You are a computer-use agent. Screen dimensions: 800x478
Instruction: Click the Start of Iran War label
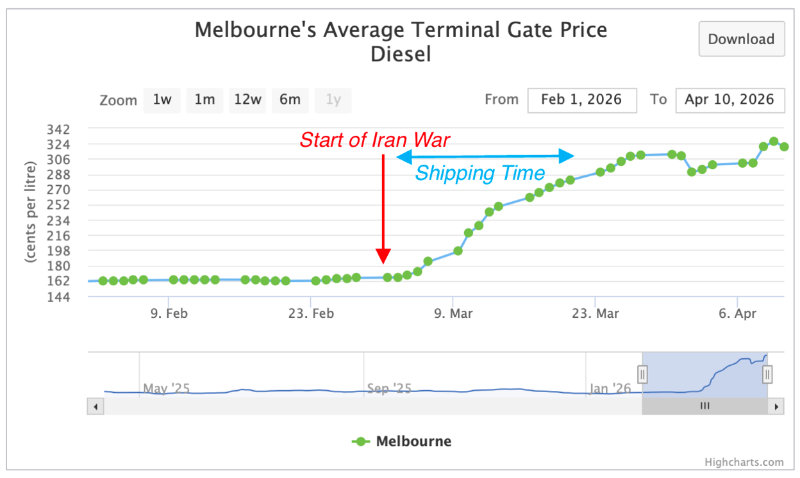tap(384, 139)
